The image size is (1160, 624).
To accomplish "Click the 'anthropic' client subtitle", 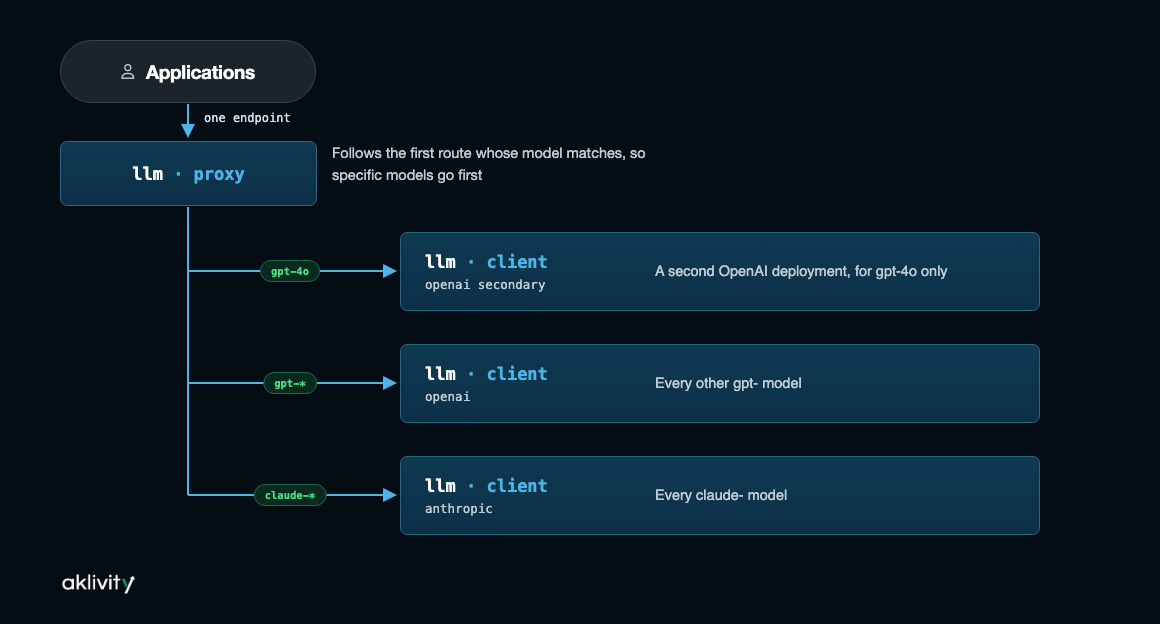I will click(x=459, y=509).
